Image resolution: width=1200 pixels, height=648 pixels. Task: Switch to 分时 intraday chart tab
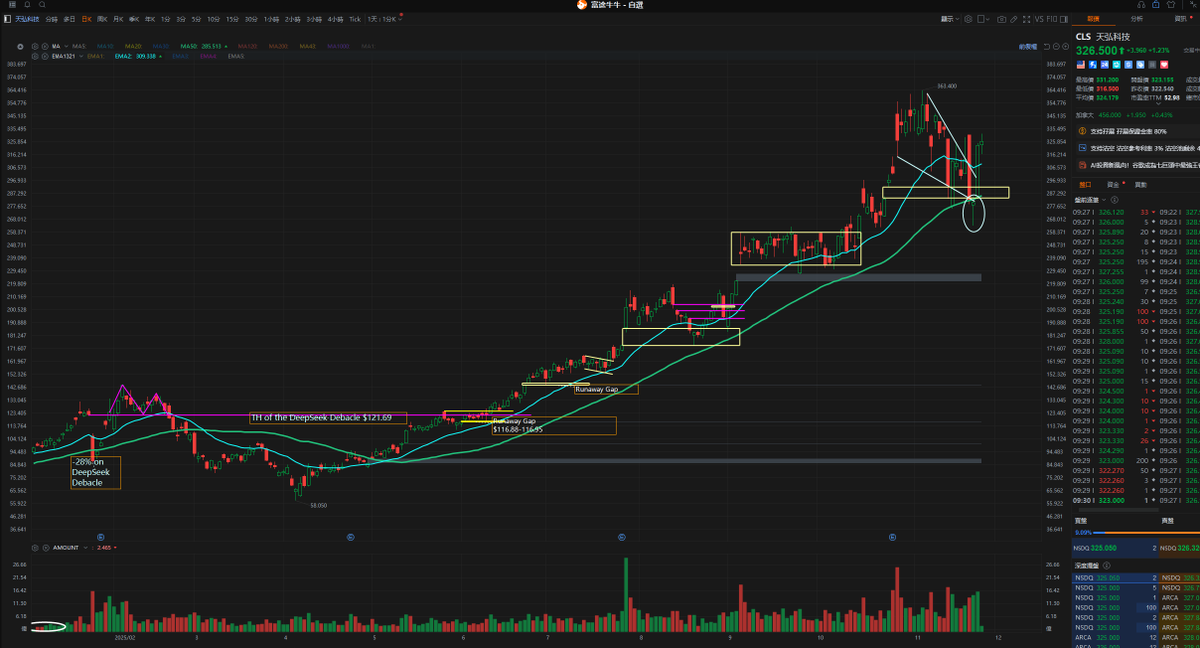click(x=51, y=19)
